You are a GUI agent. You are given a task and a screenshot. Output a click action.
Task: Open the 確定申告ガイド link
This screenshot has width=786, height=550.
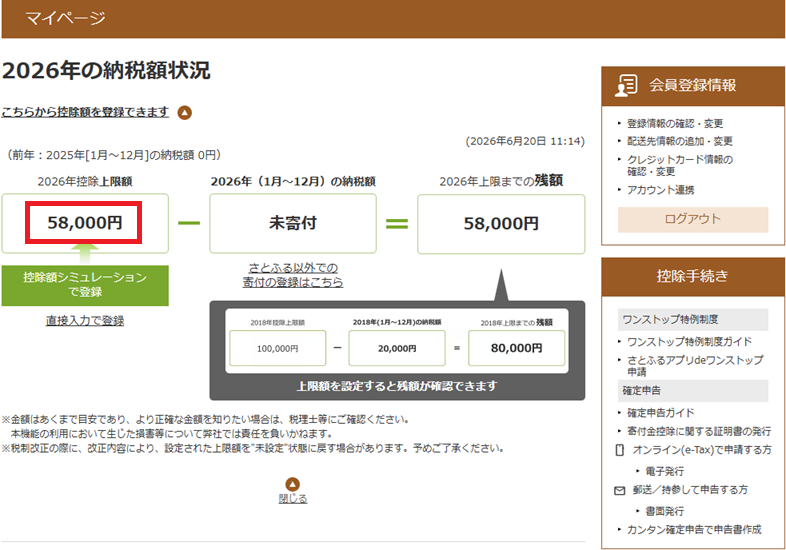tap(661, 413)
